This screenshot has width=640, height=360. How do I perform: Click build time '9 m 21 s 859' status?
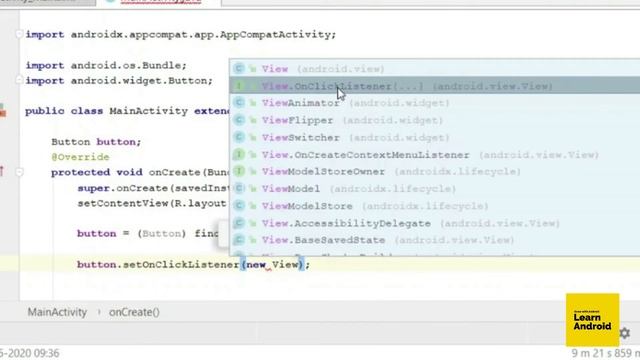click(605, 353)
